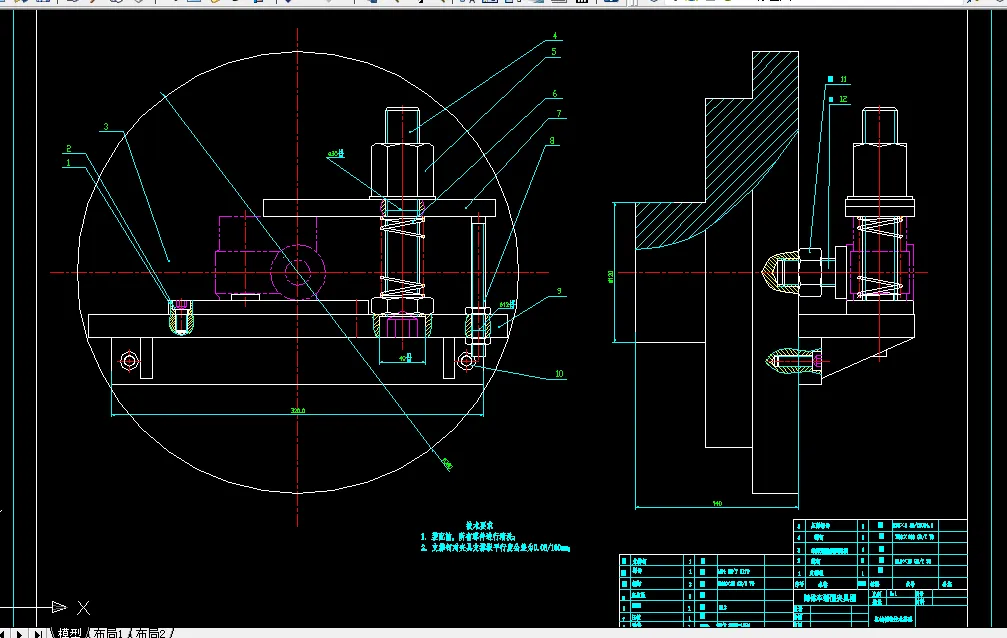Open the 布局1 layout tab
The height and width of the screenshot is (638, 1007).
[107, 633]
